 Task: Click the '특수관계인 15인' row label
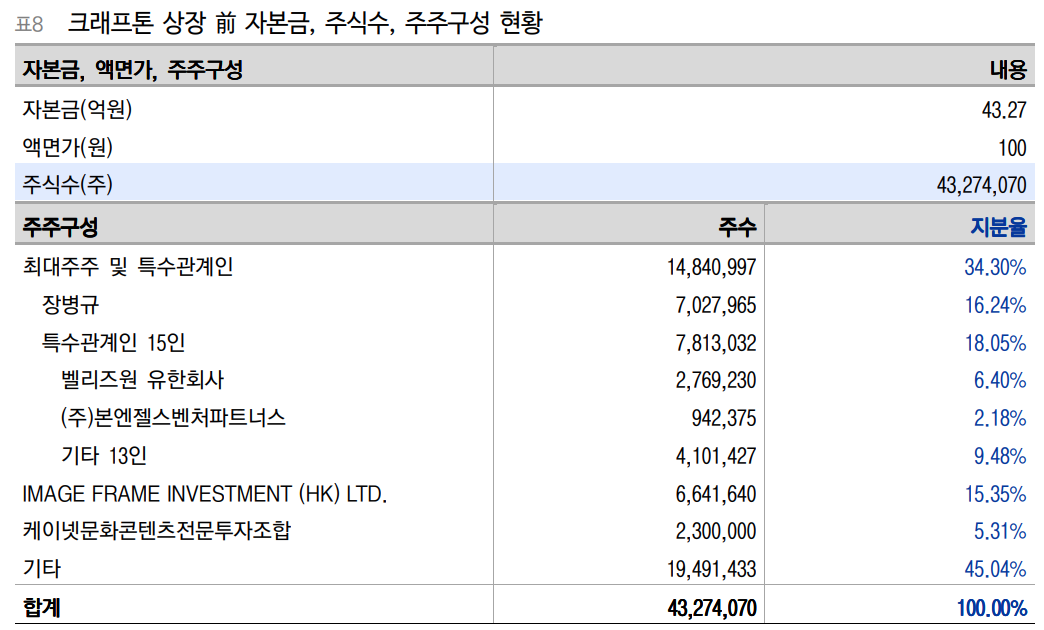[113, 343]
